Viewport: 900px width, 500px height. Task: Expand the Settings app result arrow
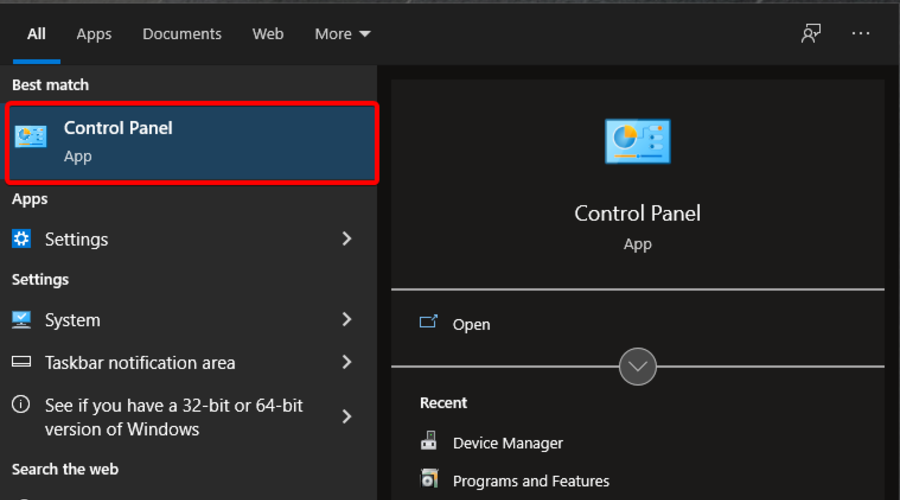click(x=347, y=239)
